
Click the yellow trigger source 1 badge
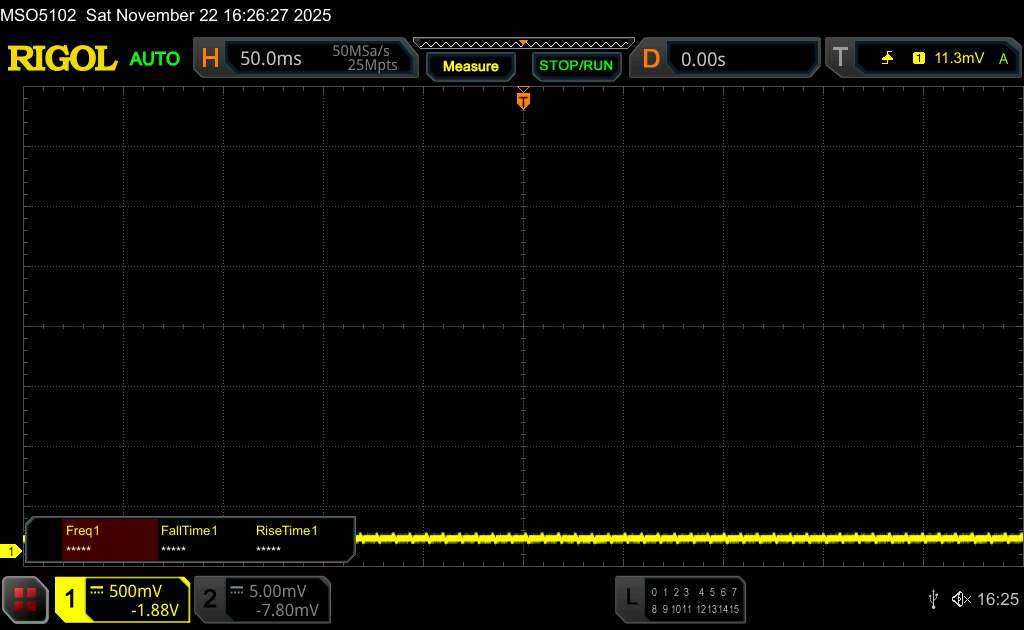click(918, 59)
